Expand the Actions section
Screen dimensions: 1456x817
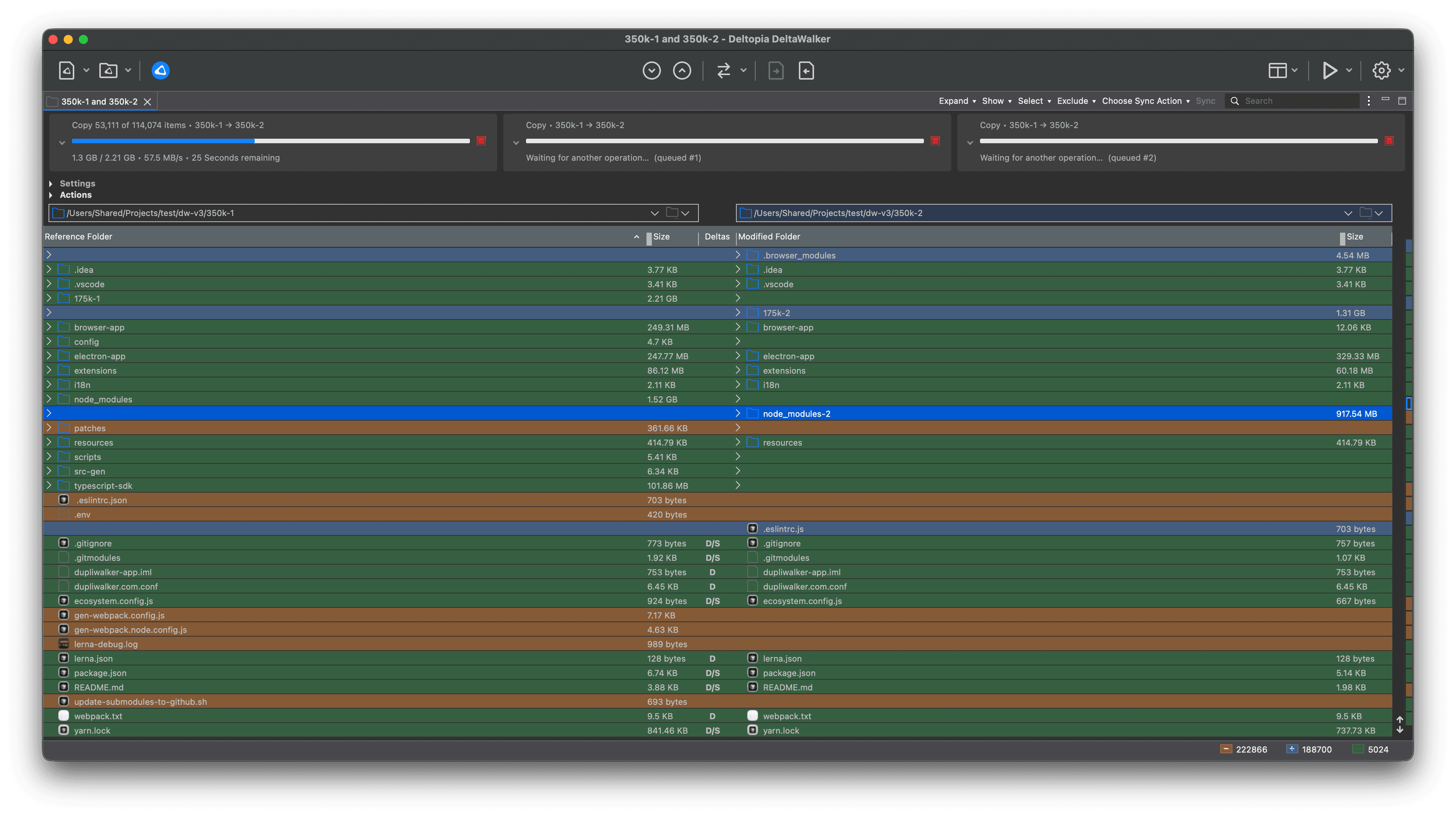click(x=51, y=195)
